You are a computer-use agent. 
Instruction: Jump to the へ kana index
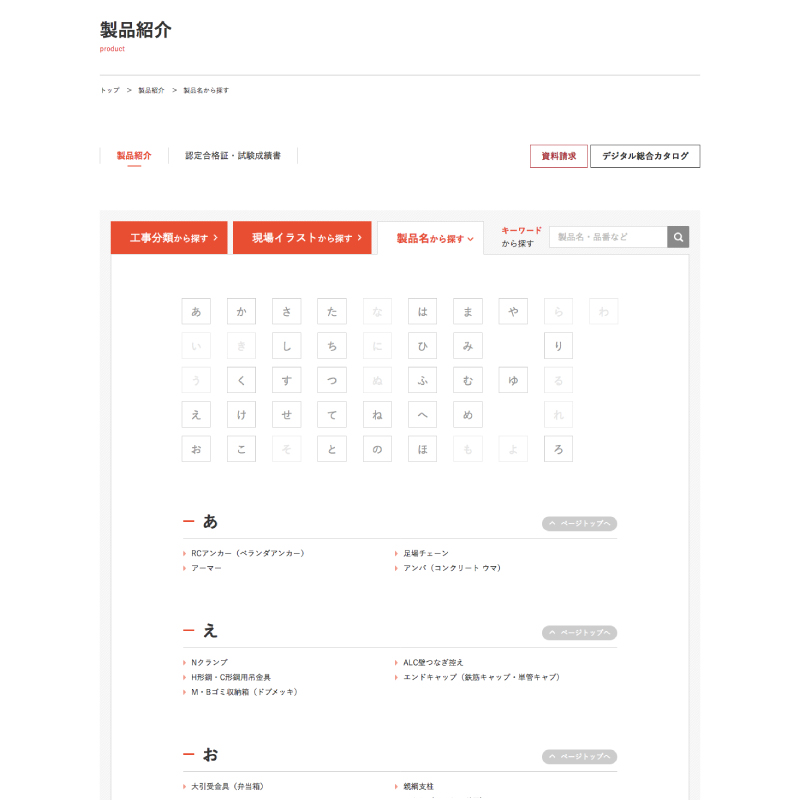422,415
